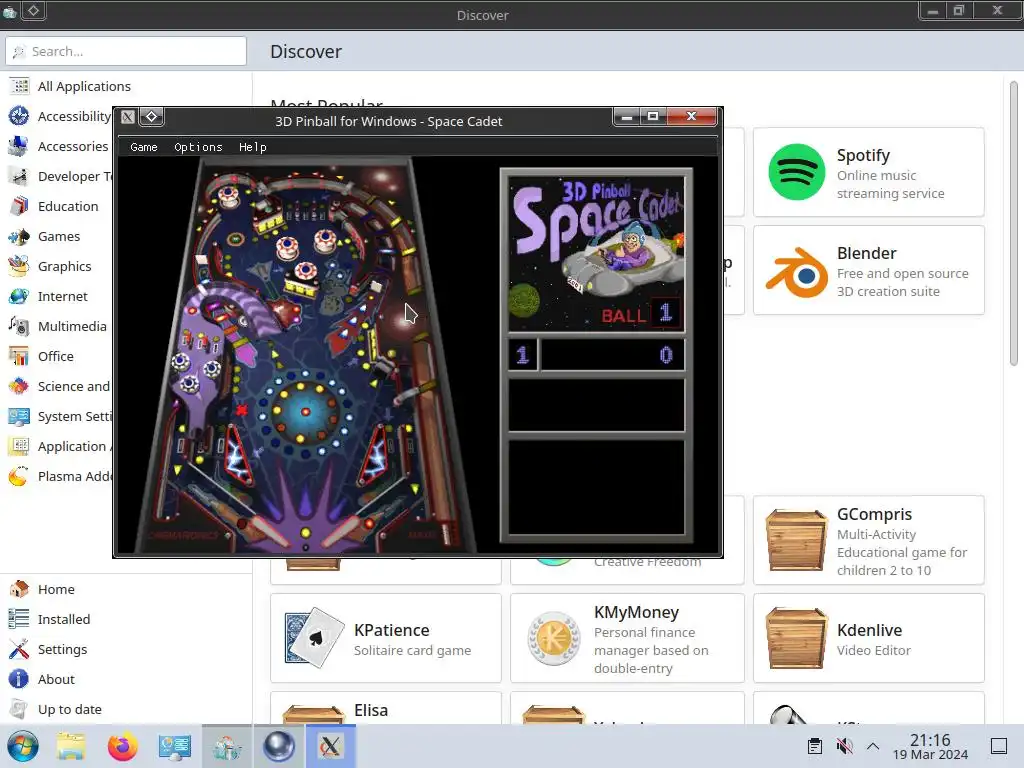Open the Blender app card
Screen dimensions: 1024x768
point(869,270)
